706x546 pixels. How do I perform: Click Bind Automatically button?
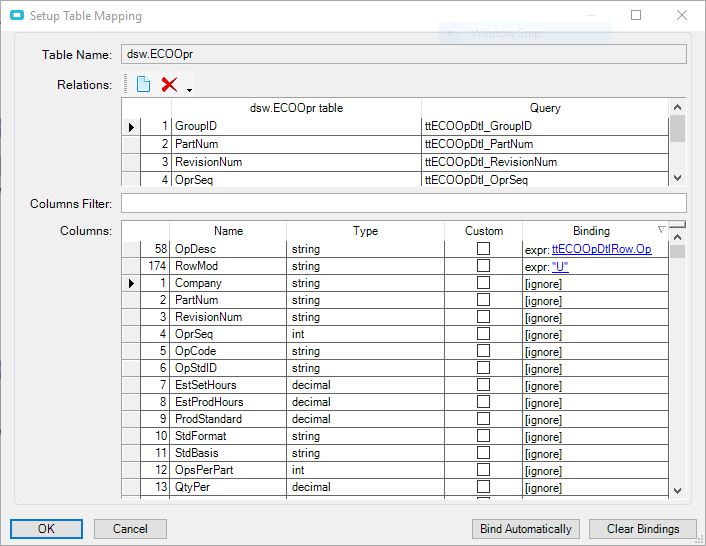[x=525, y=529]
